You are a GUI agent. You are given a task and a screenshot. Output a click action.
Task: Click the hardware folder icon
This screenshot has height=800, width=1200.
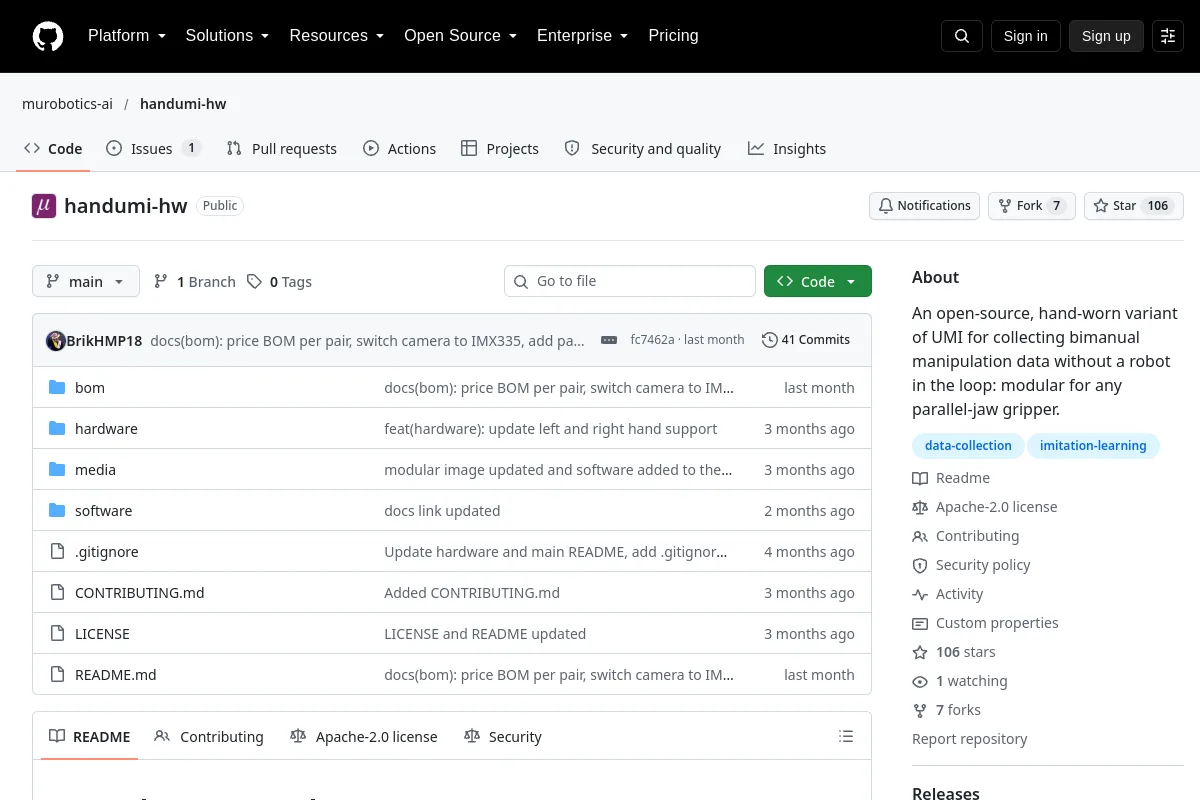[57, 429]
